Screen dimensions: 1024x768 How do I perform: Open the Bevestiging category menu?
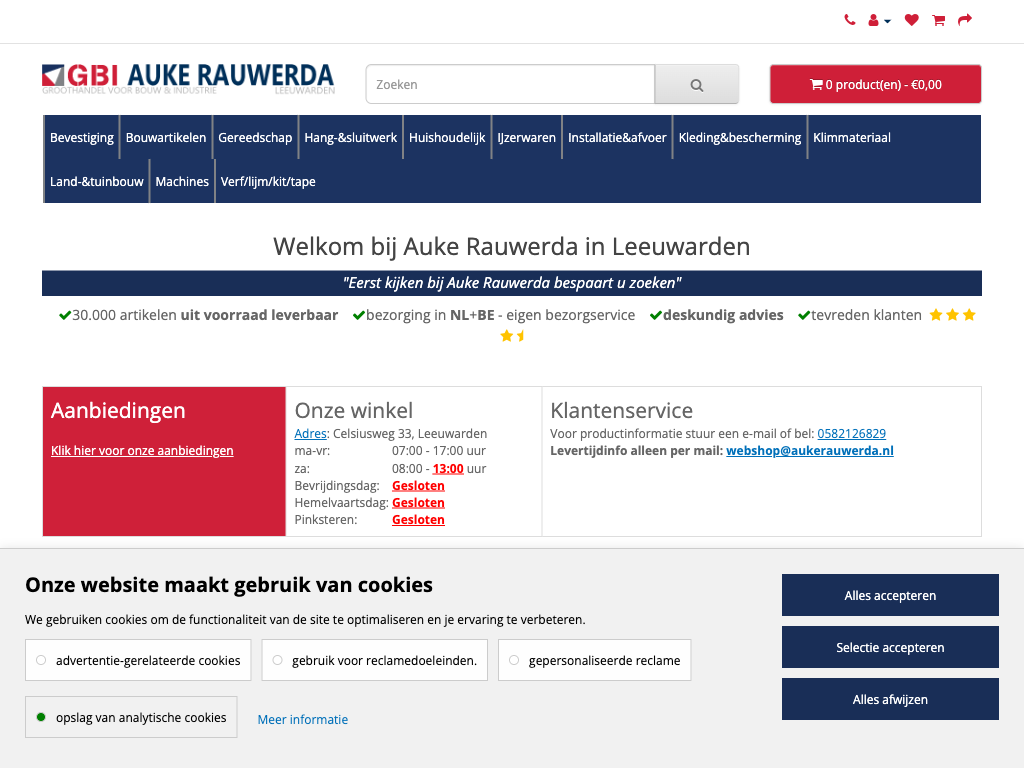(82, 138)
